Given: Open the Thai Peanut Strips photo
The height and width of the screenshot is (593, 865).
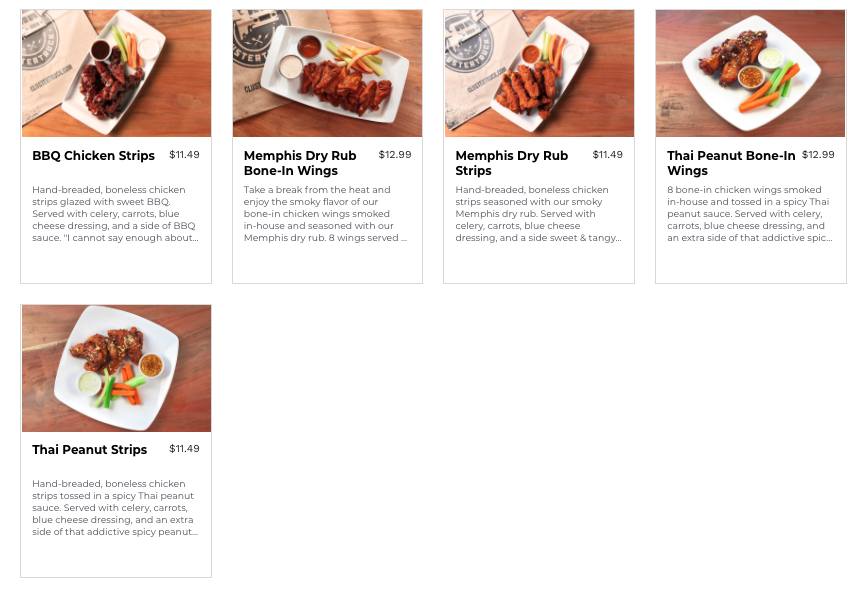Looking at the screenshot, I should coord(116,368).
